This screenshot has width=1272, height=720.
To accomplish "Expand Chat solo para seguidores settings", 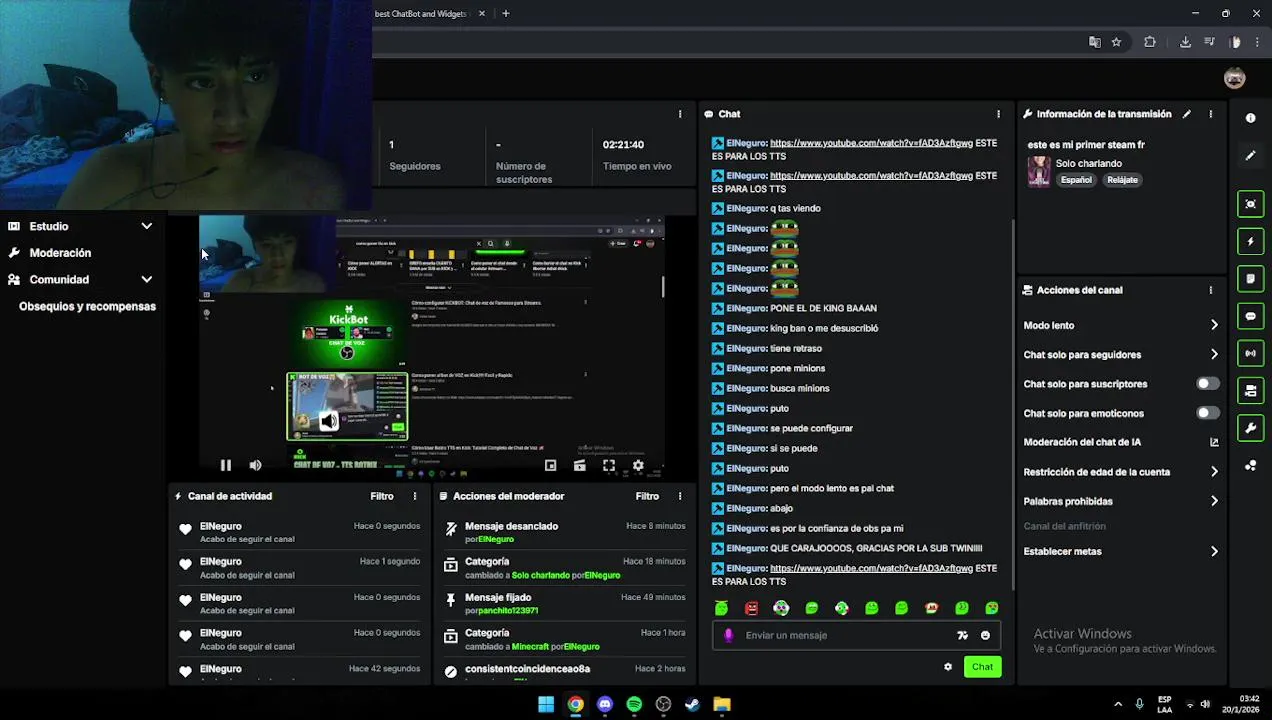I will (1214, 354).
